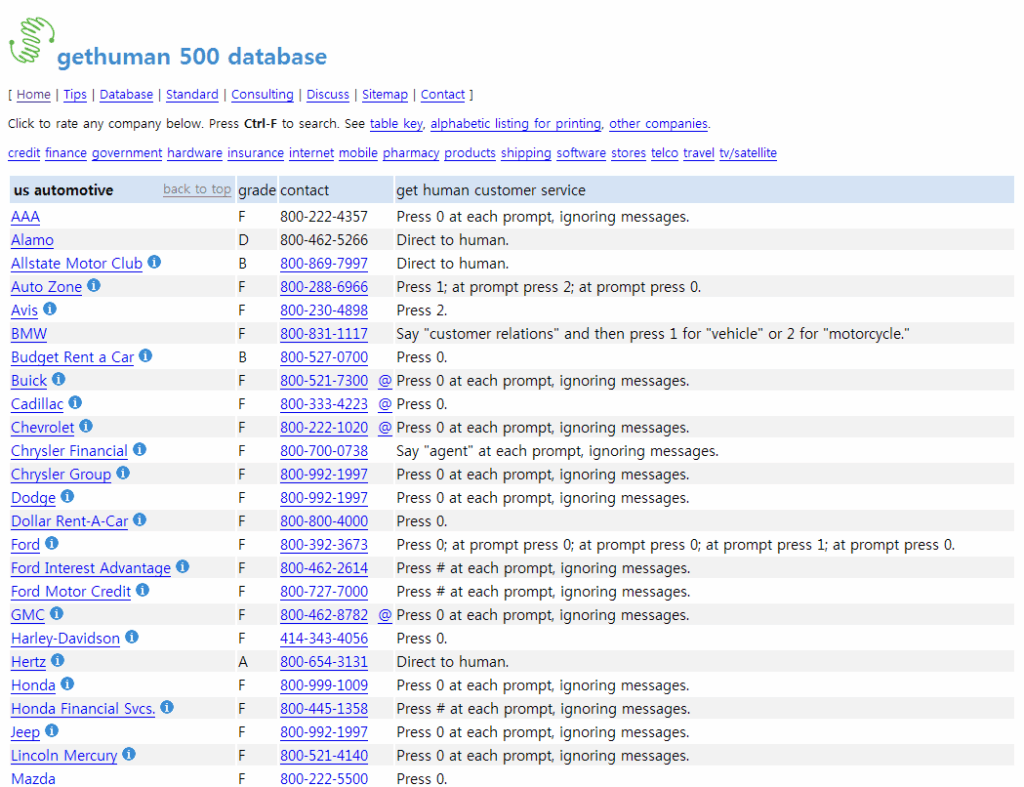The image size is (1024, 787).
Task: Click the gethuman logo icon
Action: pos(30,41)
